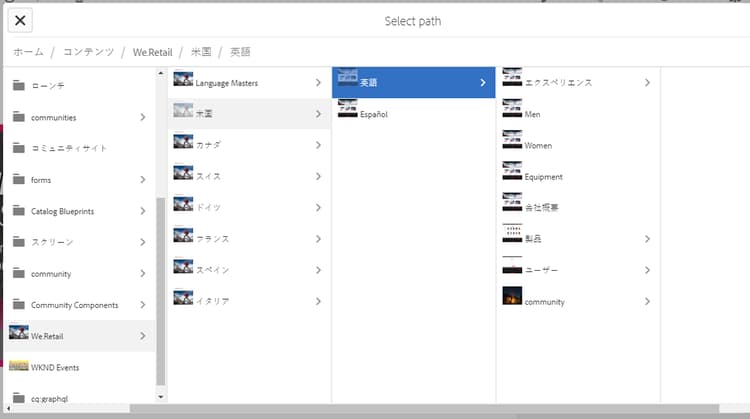The image size is (750, 419).
Task: Click ドイツ page thumbnail
Action: (x=183, y=204)
